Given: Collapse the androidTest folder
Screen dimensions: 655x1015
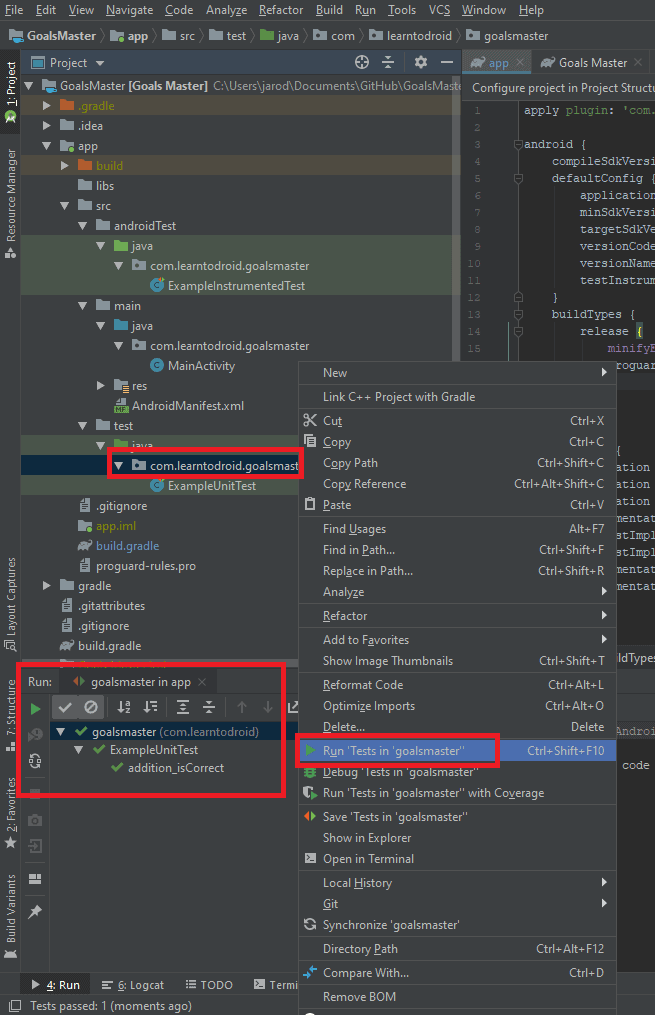Looking at the screenshot, I should coord(83,226).
